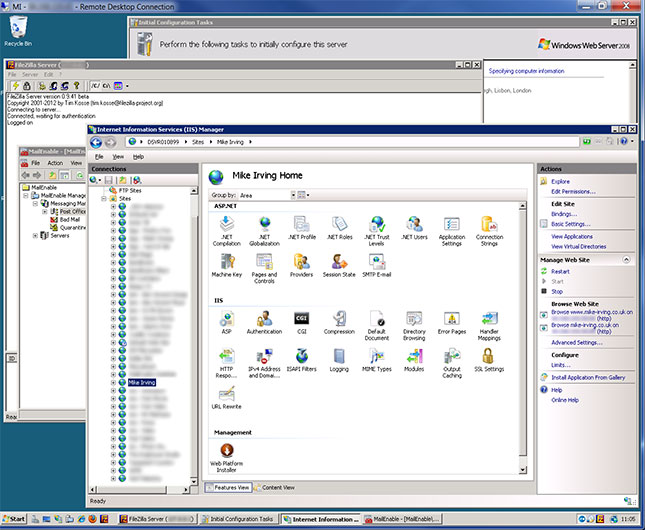Open the Authentication feature
The height and width of the screenshot is (530, 645).
(264, 322)
